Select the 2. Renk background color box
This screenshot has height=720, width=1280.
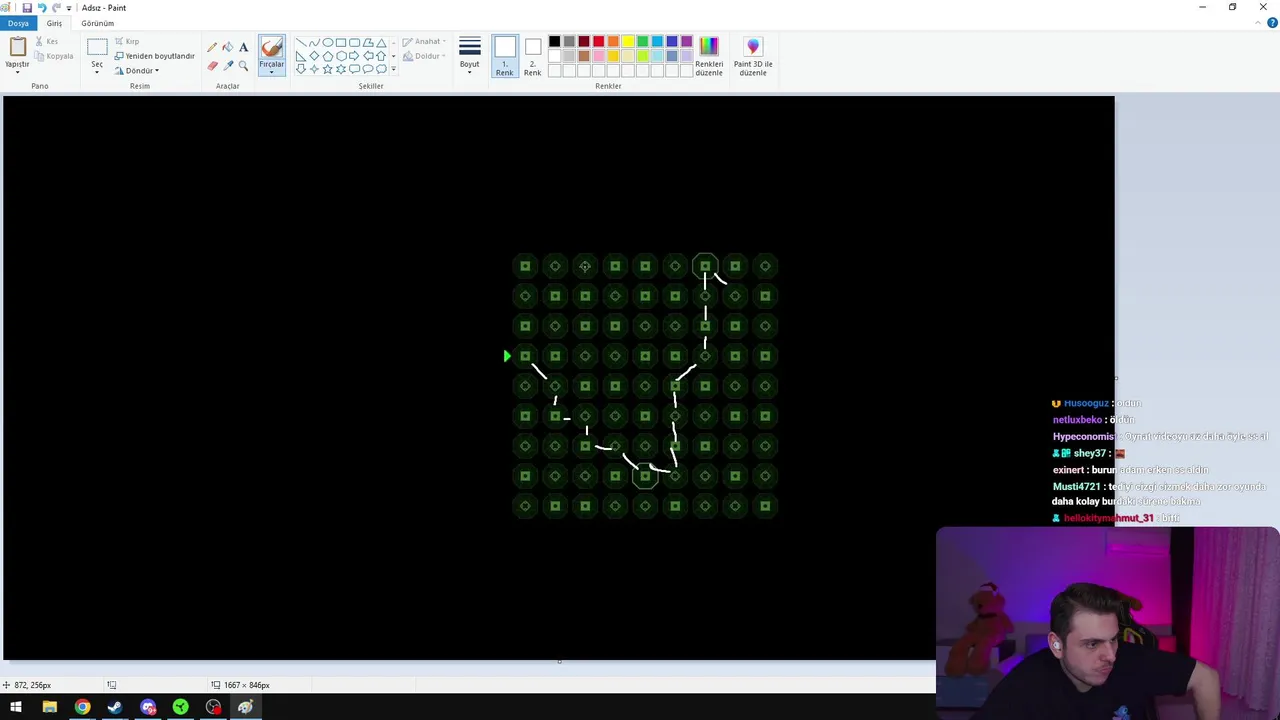coord(533,57)
